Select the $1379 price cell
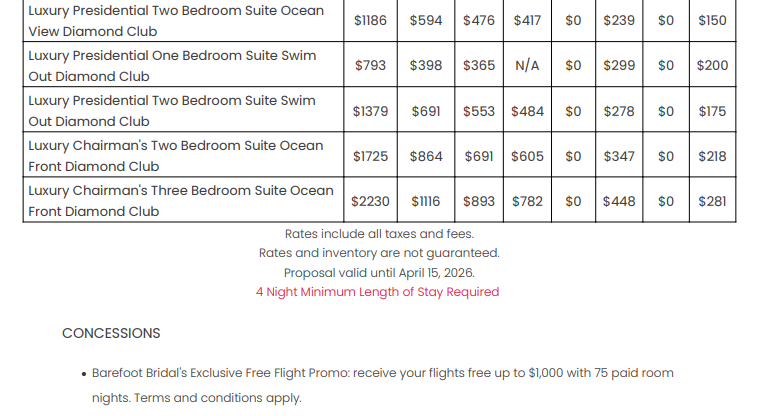 point(370,111)
